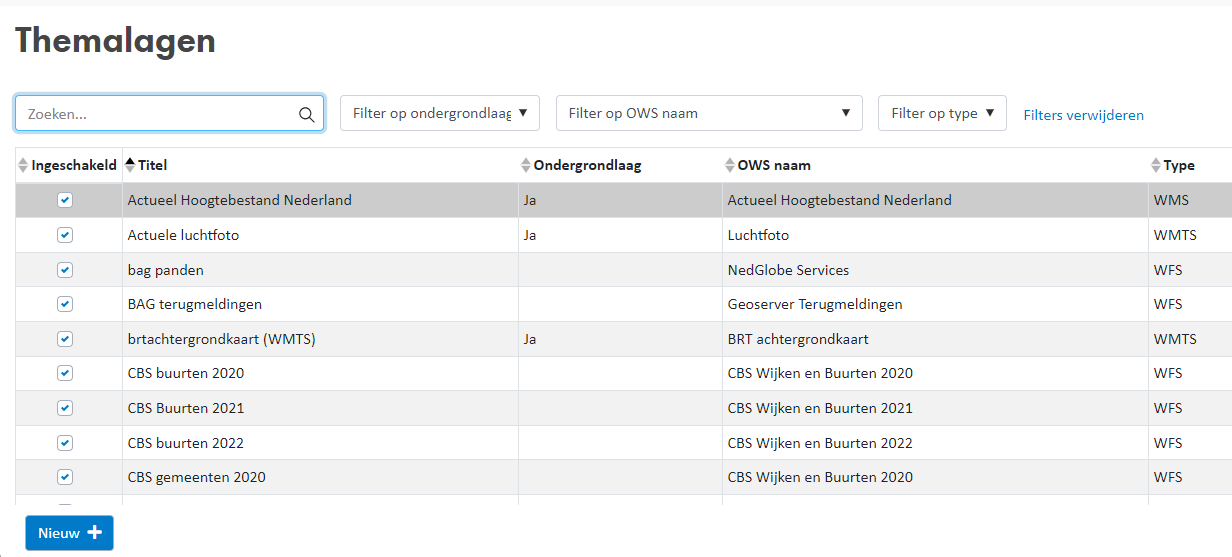Toggle brtachtergrondkaart (WMTS) checkbox
The width and height of the screenshot is (1232, 557).
tap(65, 339)
